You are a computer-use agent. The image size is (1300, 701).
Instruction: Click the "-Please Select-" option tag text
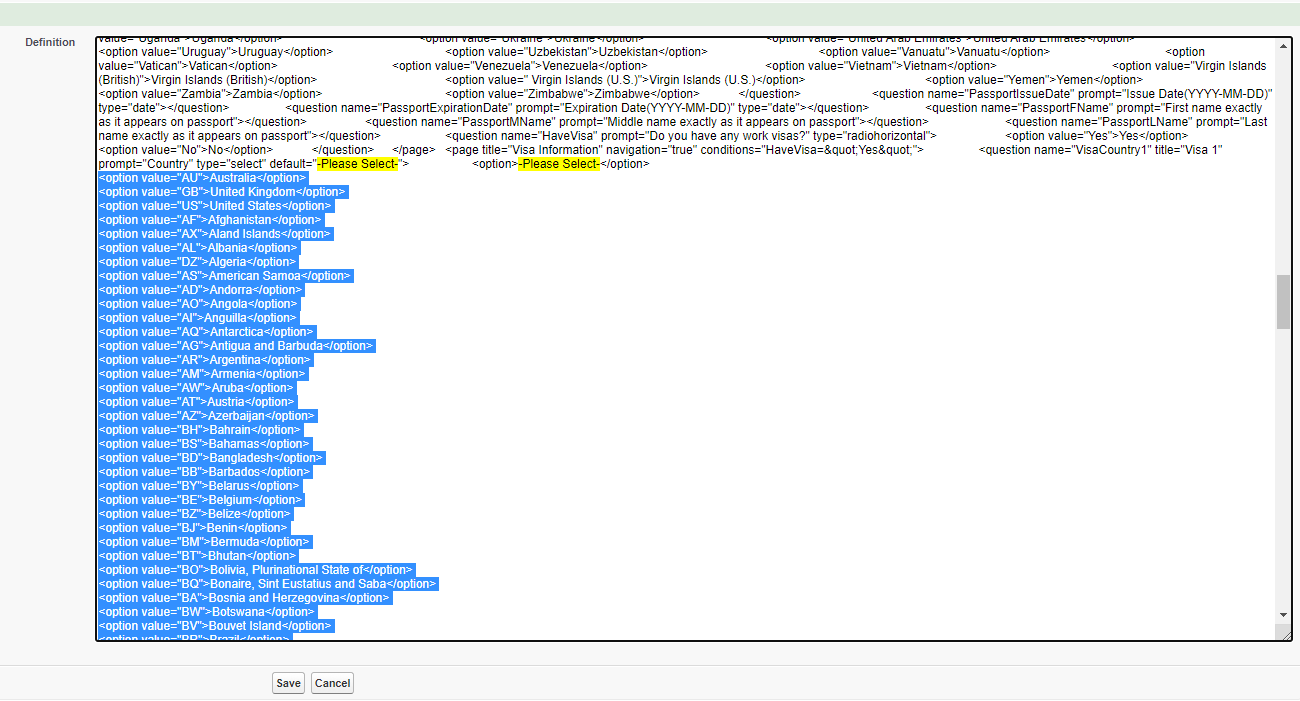coord(558,164)
